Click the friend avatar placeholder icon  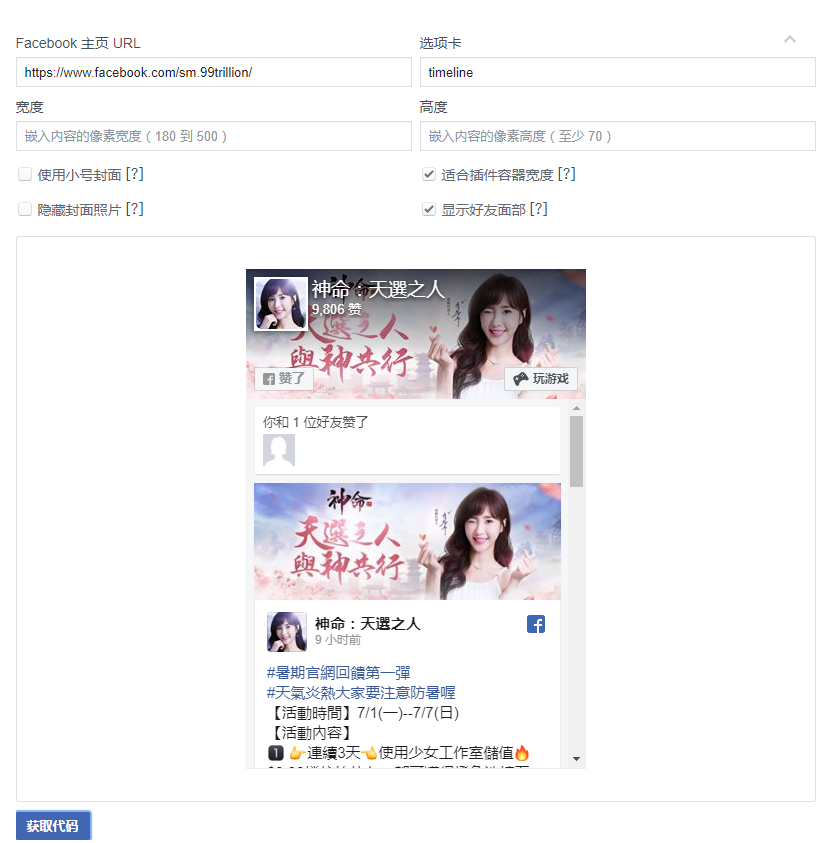click(x=278, y=449)
